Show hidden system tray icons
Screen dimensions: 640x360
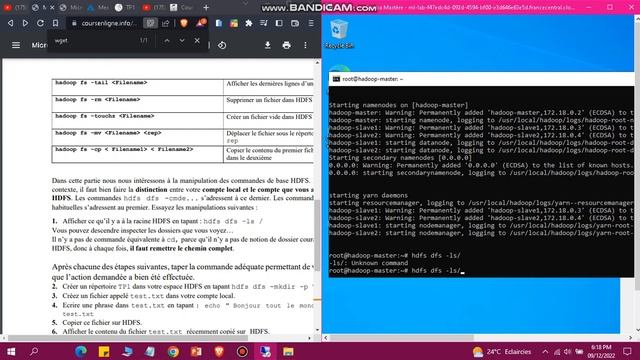[545, 351]
